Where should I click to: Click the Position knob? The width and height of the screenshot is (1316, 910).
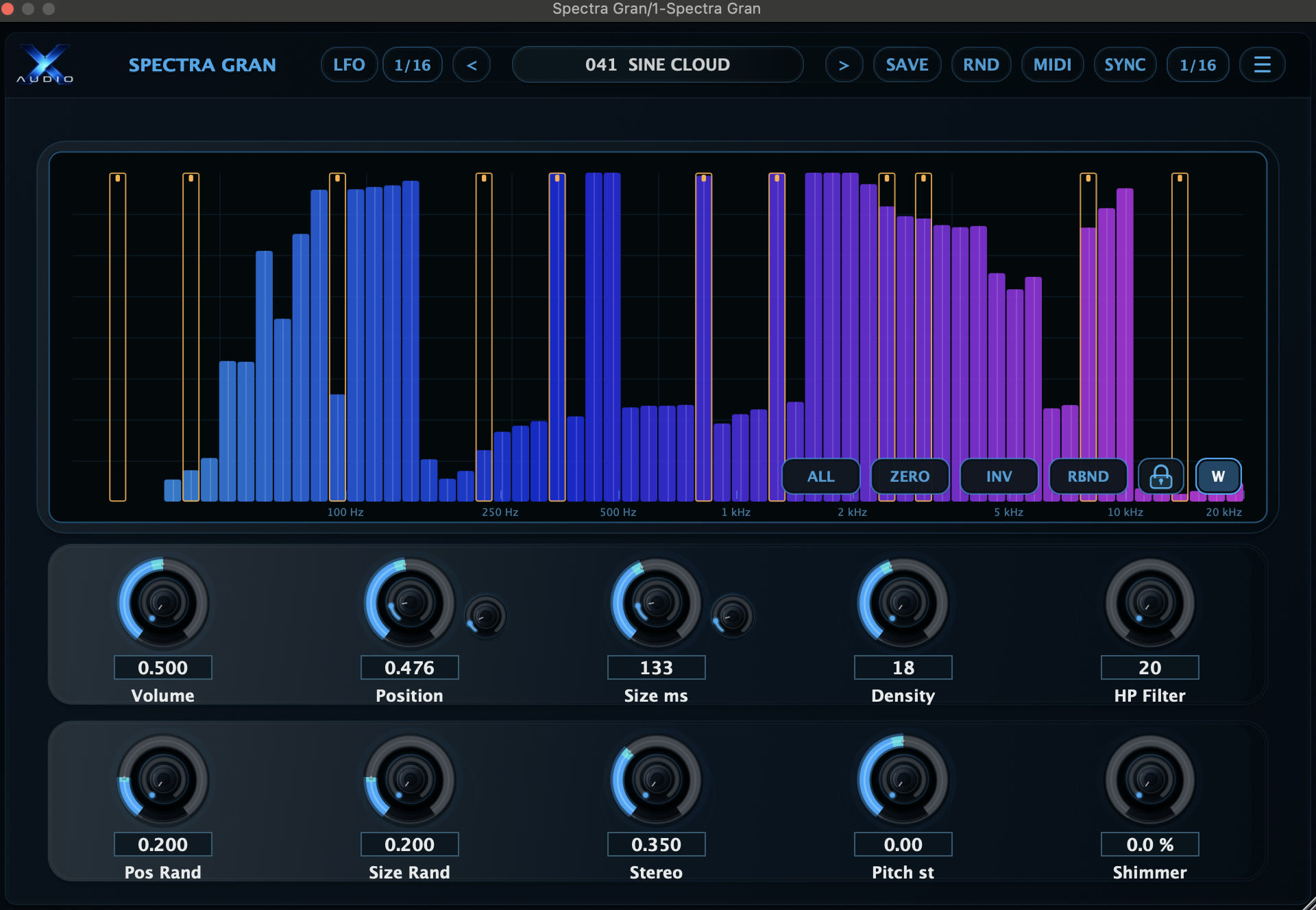tap(410, 603)
